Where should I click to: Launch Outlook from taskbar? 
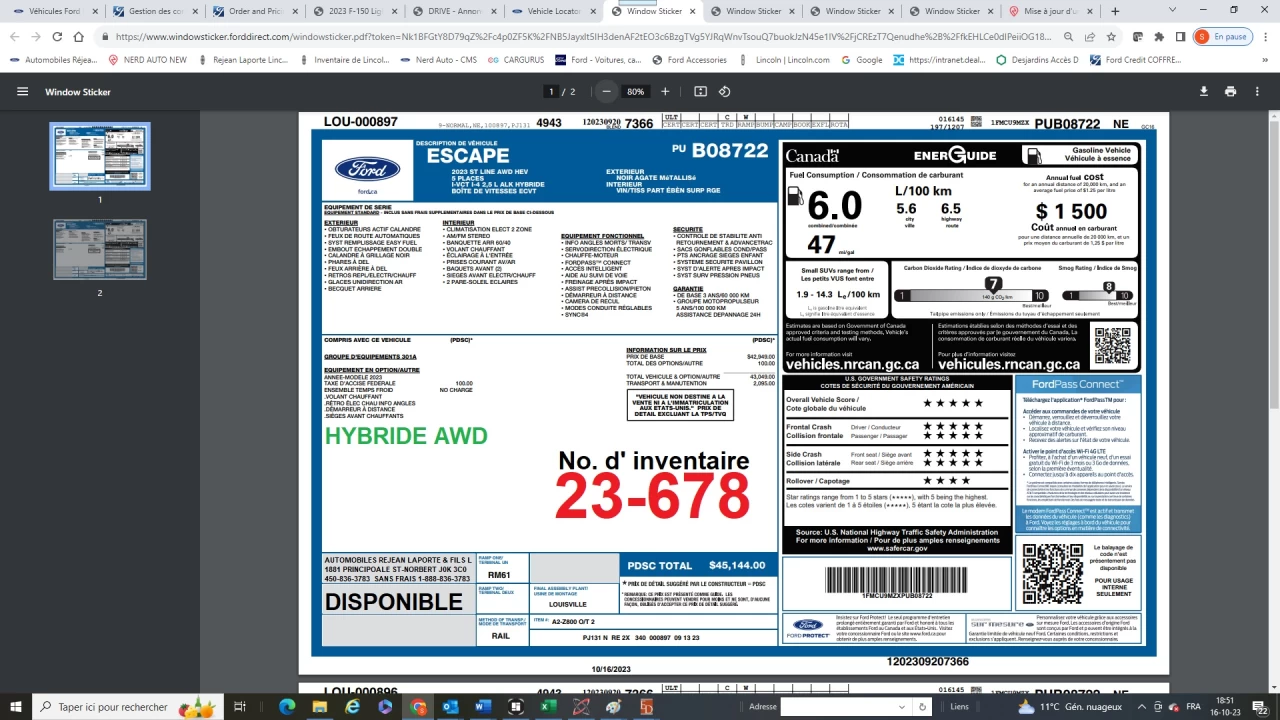(x=450, y=706)
